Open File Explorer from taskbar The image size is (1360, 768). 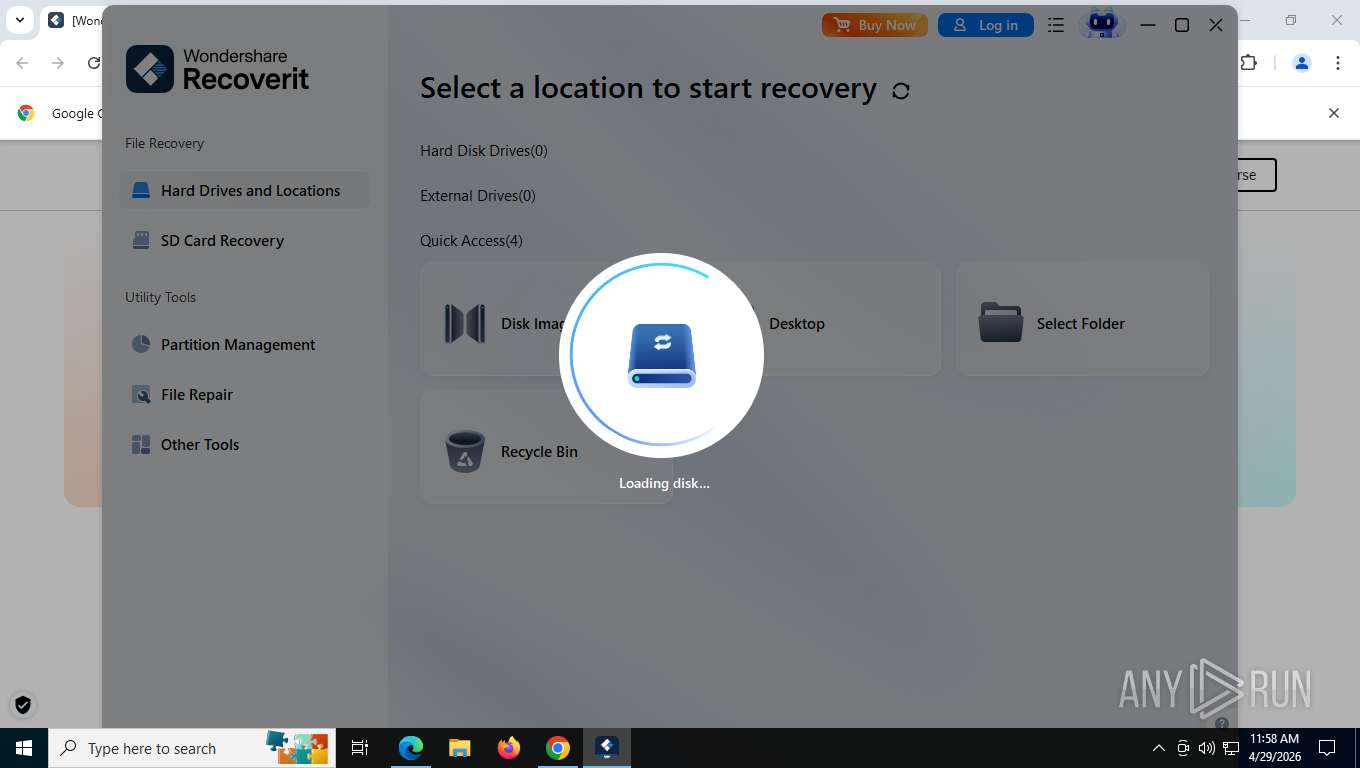click(x=460, y=748)
